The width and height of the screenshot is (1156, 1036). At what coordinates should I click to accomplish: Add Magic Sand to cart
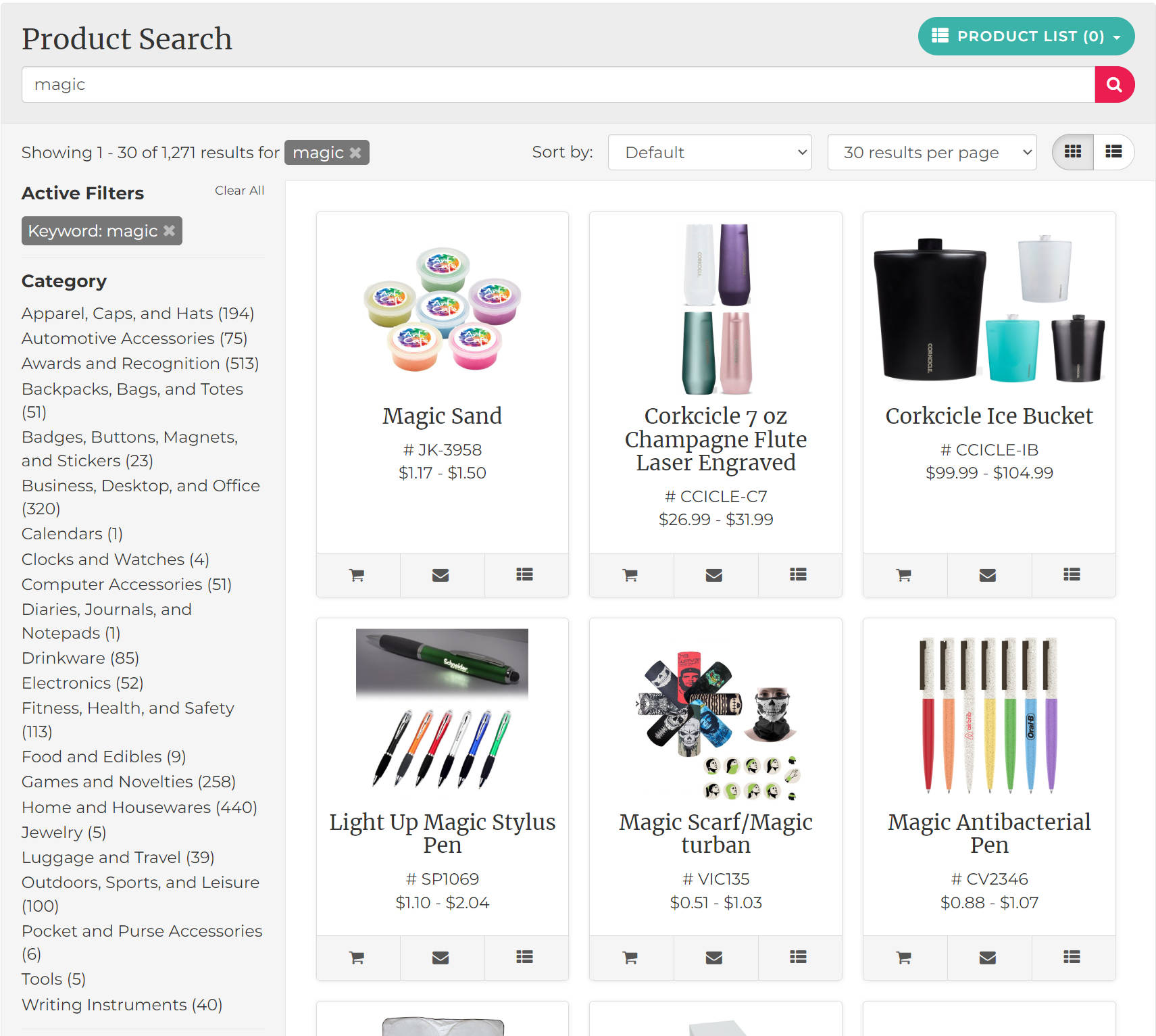click(357, 575)
